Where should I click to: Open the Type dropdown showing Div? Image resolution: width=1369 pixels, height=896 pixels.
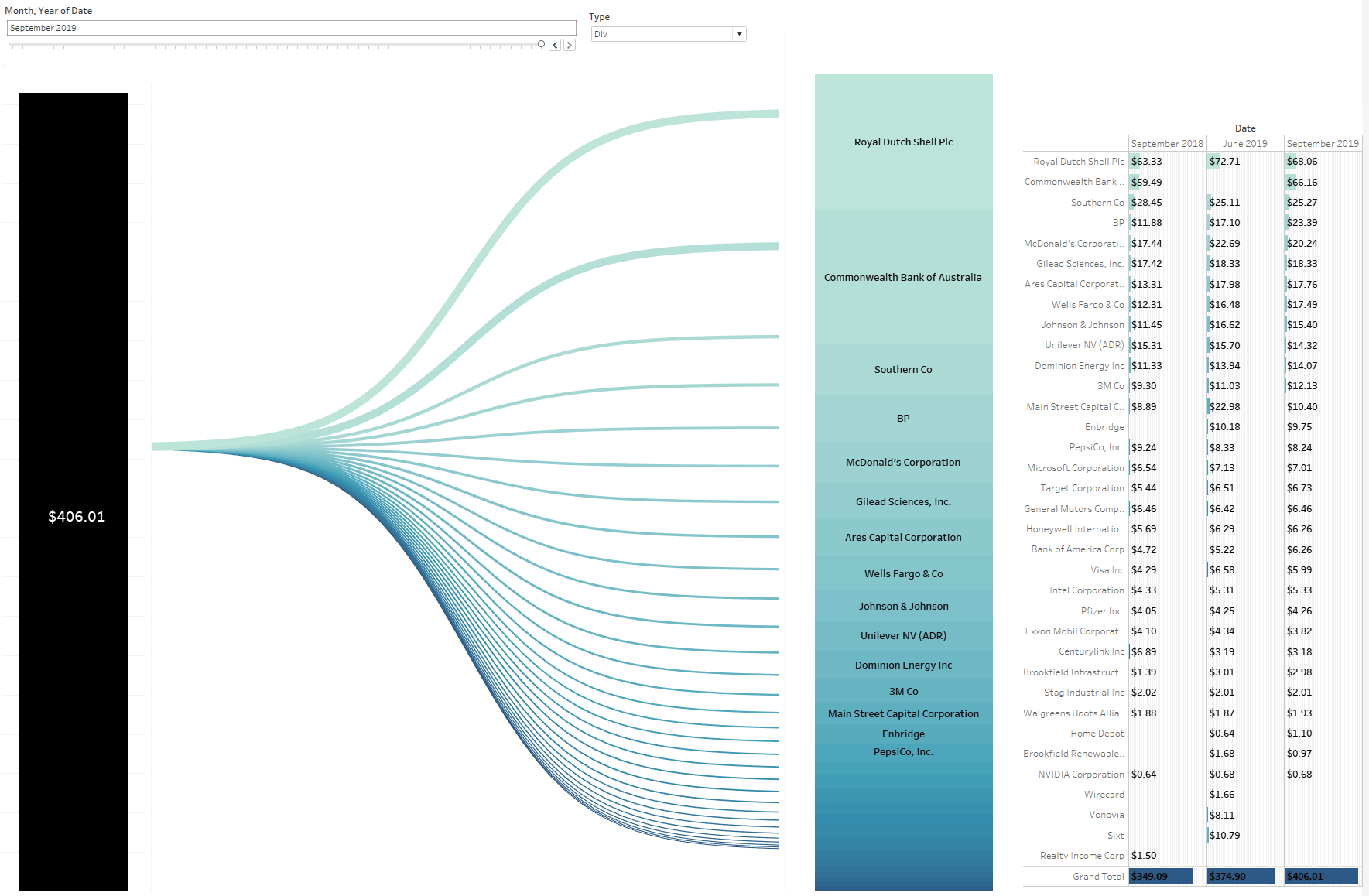[x=669, y=34]
